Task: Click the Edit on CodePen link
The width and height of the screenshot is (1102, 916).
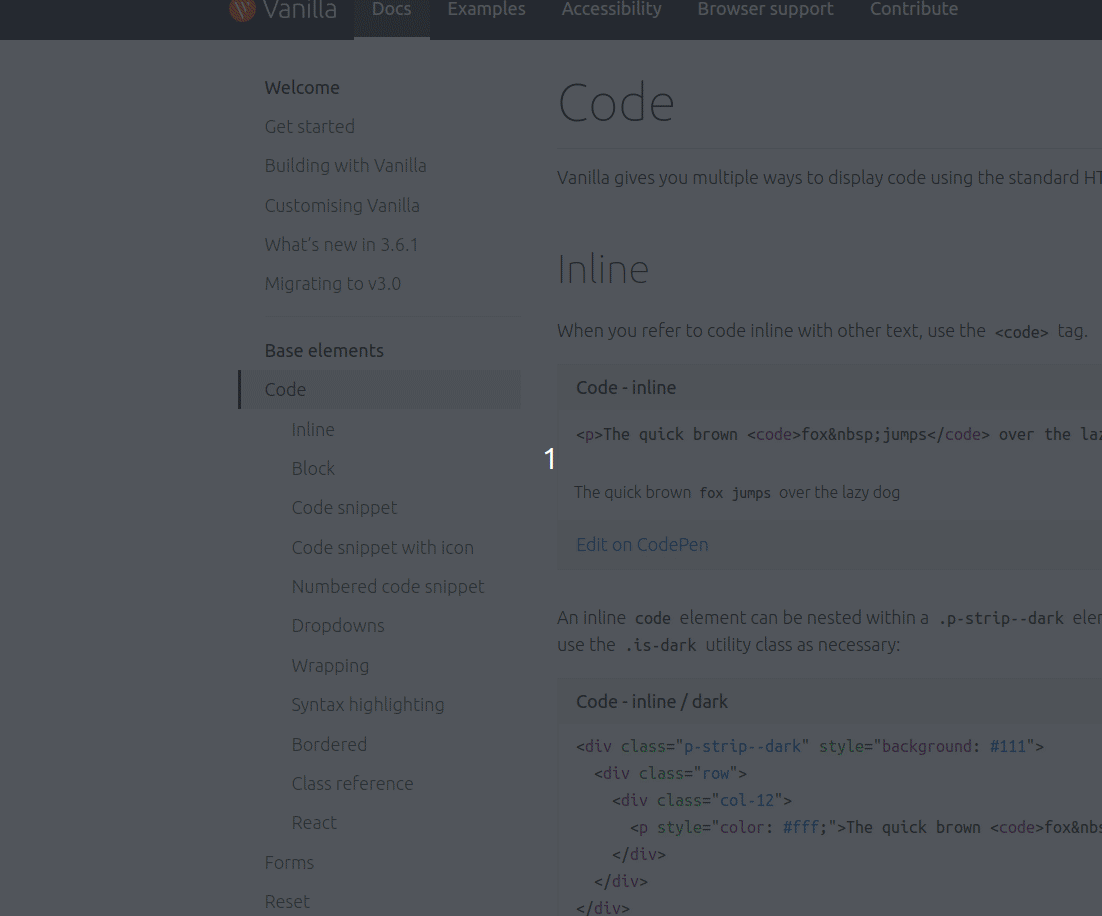Action: [642, 545]
